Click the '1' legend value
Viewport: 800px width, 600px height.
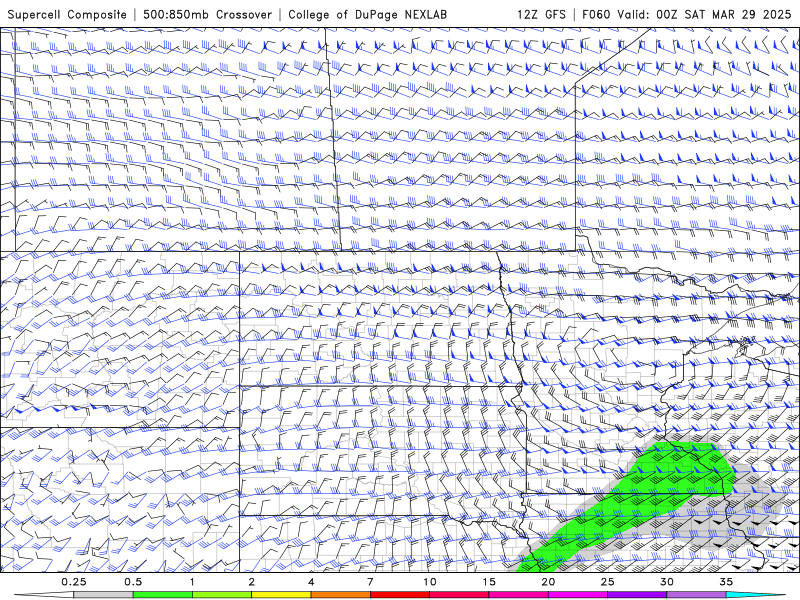(192, 582)
